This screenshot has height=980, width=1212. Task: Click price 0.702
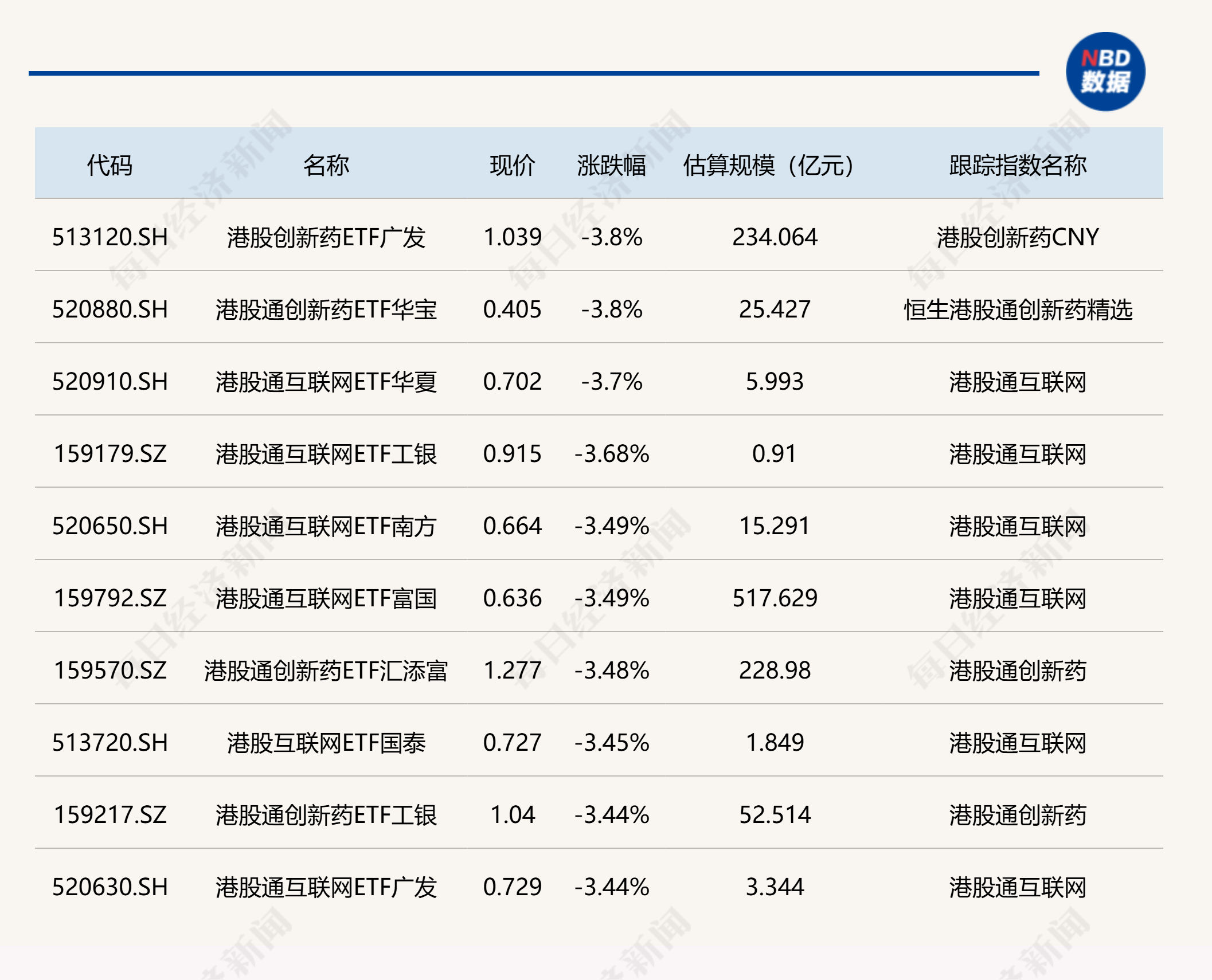tap(513, 382)
